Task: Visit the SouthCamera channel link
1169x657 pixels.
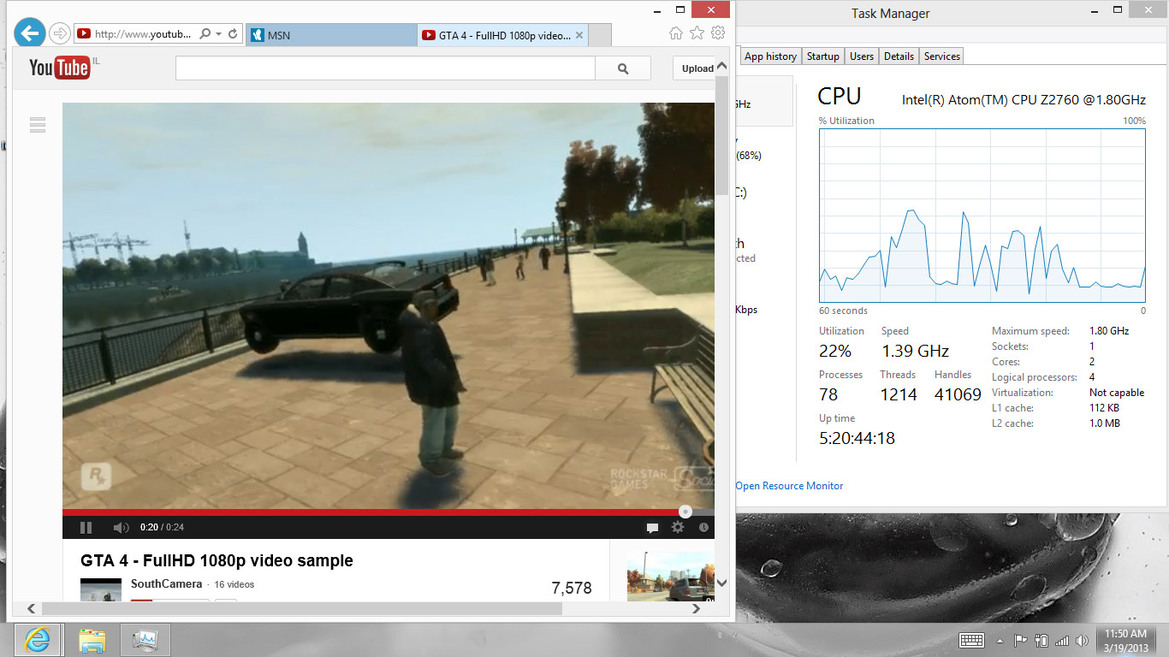Action: 166,584
